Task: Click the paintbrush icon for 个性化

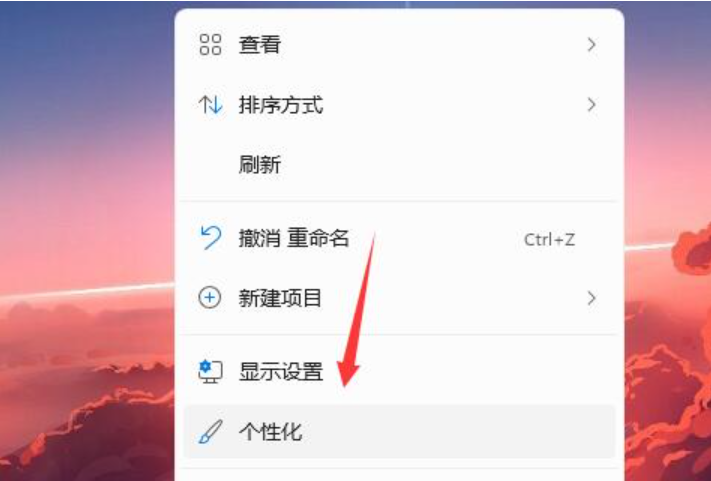Action: [x=210, y=432]
